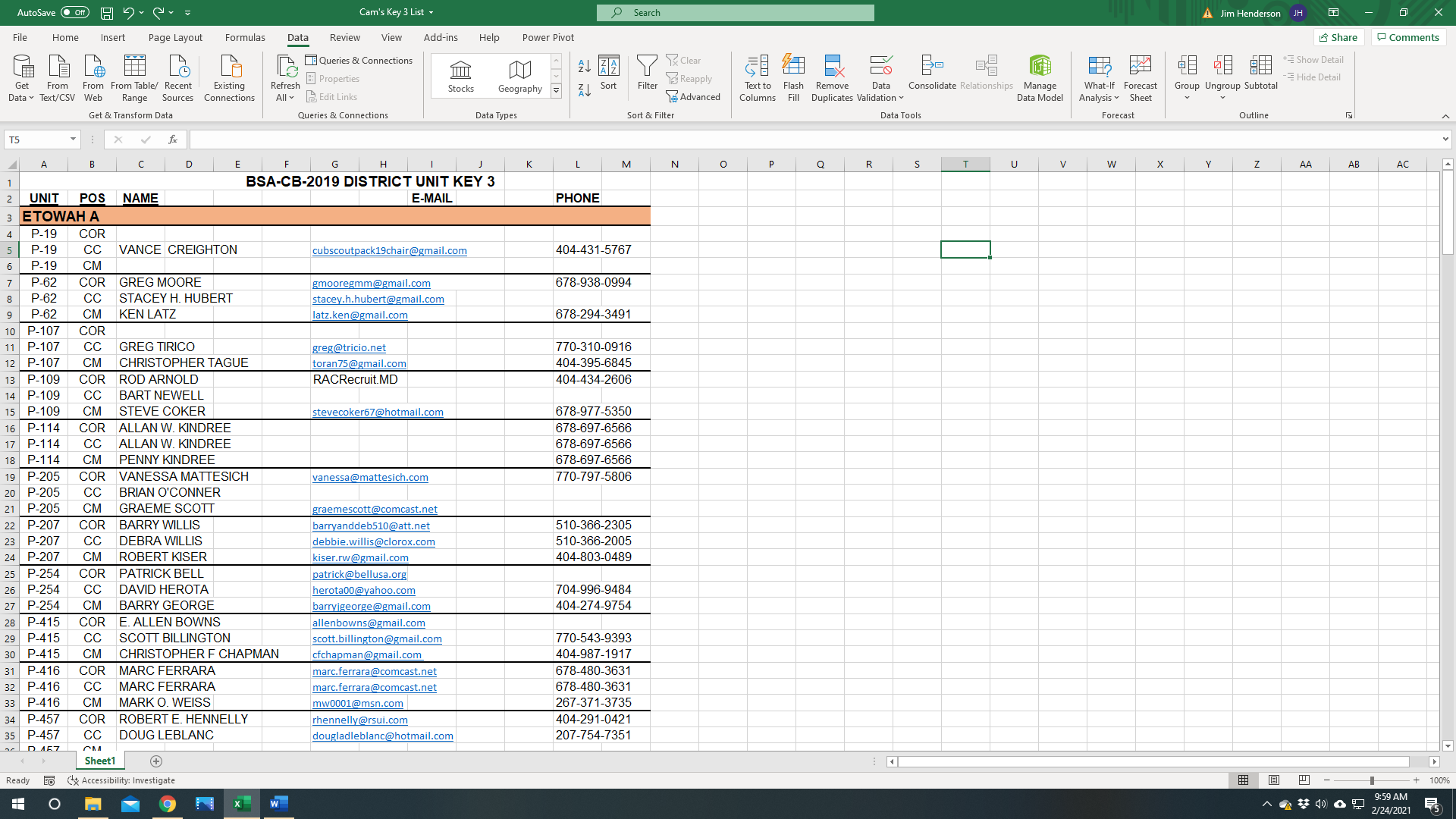
Task: Open the gmooregmm@gmail.com email link
Action: 371,283
